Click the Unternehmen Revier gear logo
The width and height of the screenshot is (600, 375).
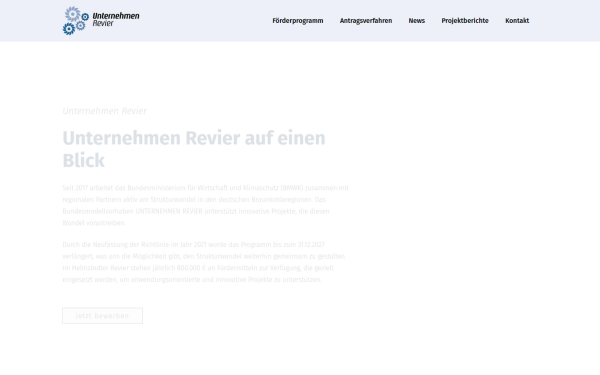pos(101,21)
